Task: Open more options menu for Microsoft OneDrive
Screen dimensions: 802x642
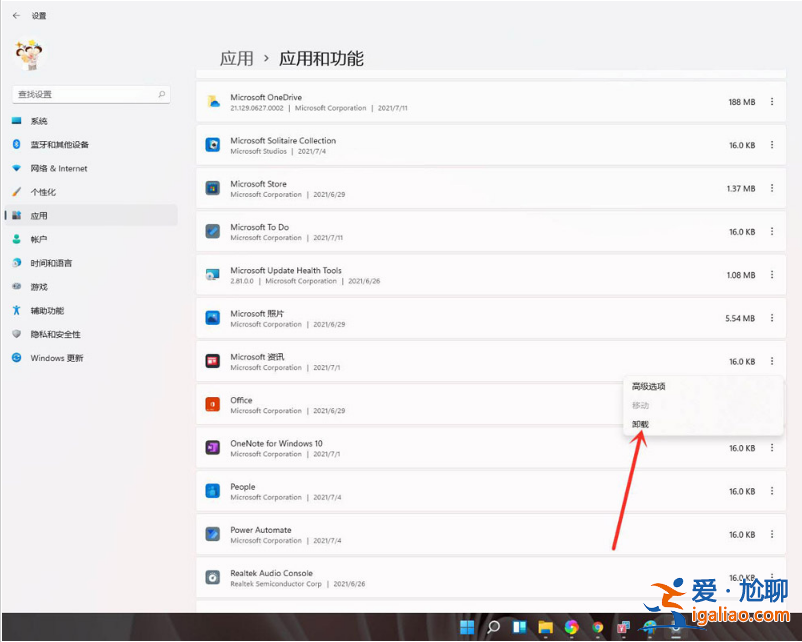Action: click(771, 102)
